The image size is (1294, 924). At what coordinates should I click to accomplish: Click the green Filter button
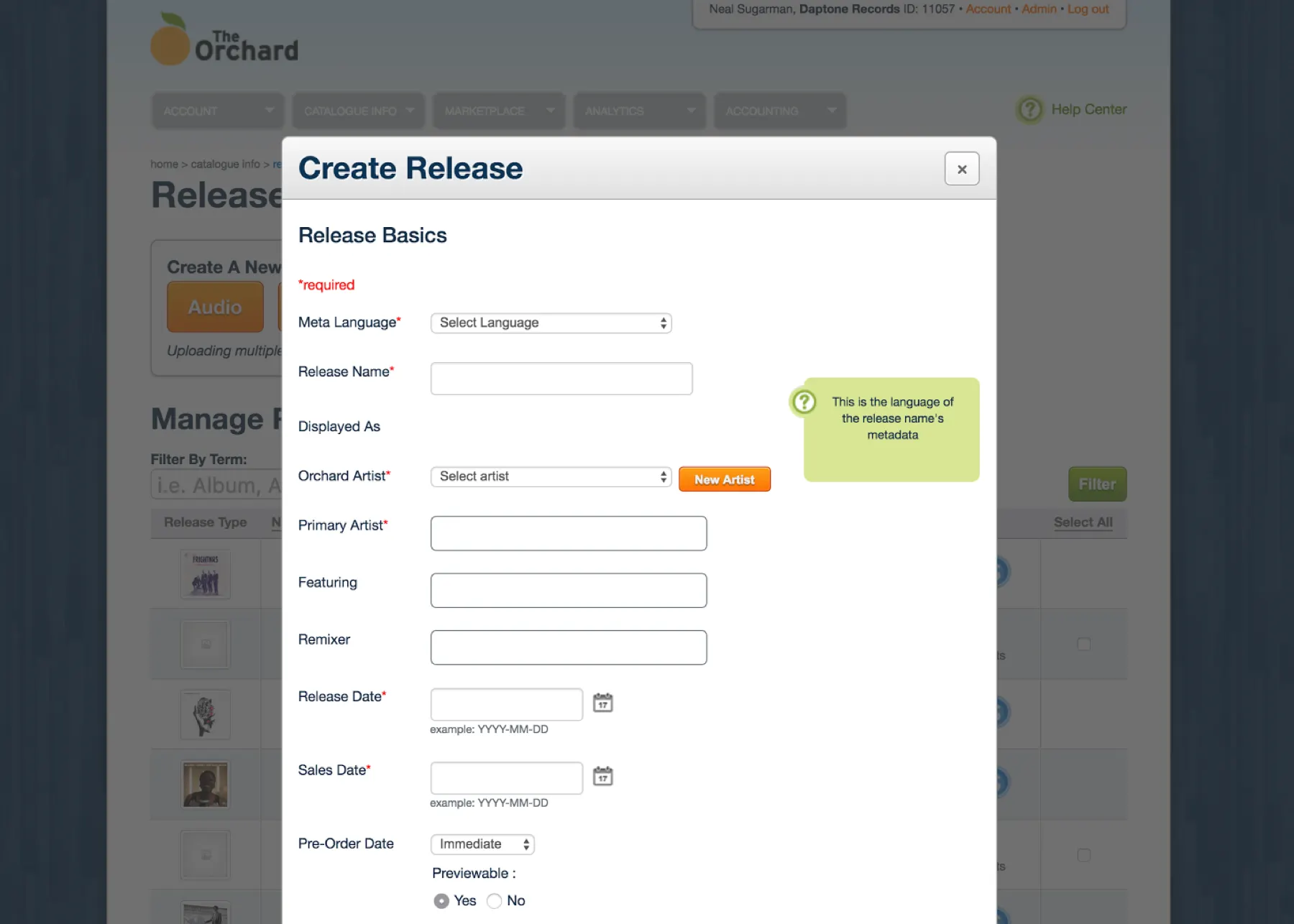[1097, 484]
